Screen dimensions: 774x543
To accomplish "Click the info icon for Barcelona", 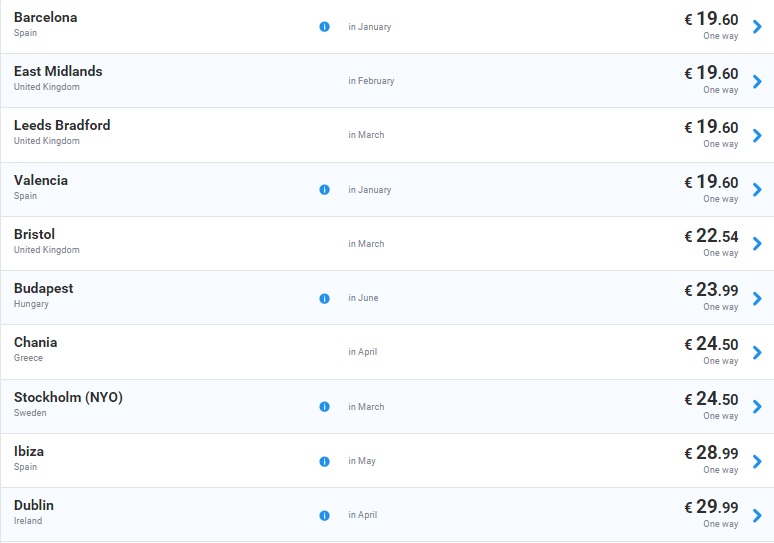I will coord(324,27).
